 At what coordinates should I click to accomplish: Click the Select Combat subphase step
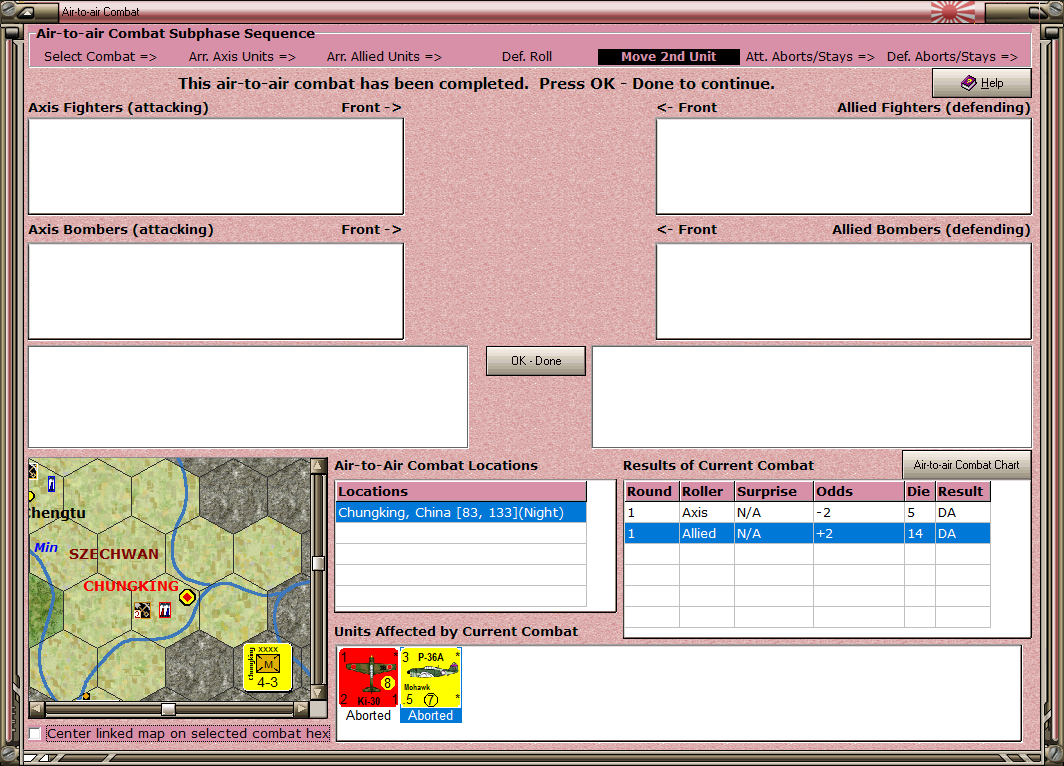click(x=100, y=57)
